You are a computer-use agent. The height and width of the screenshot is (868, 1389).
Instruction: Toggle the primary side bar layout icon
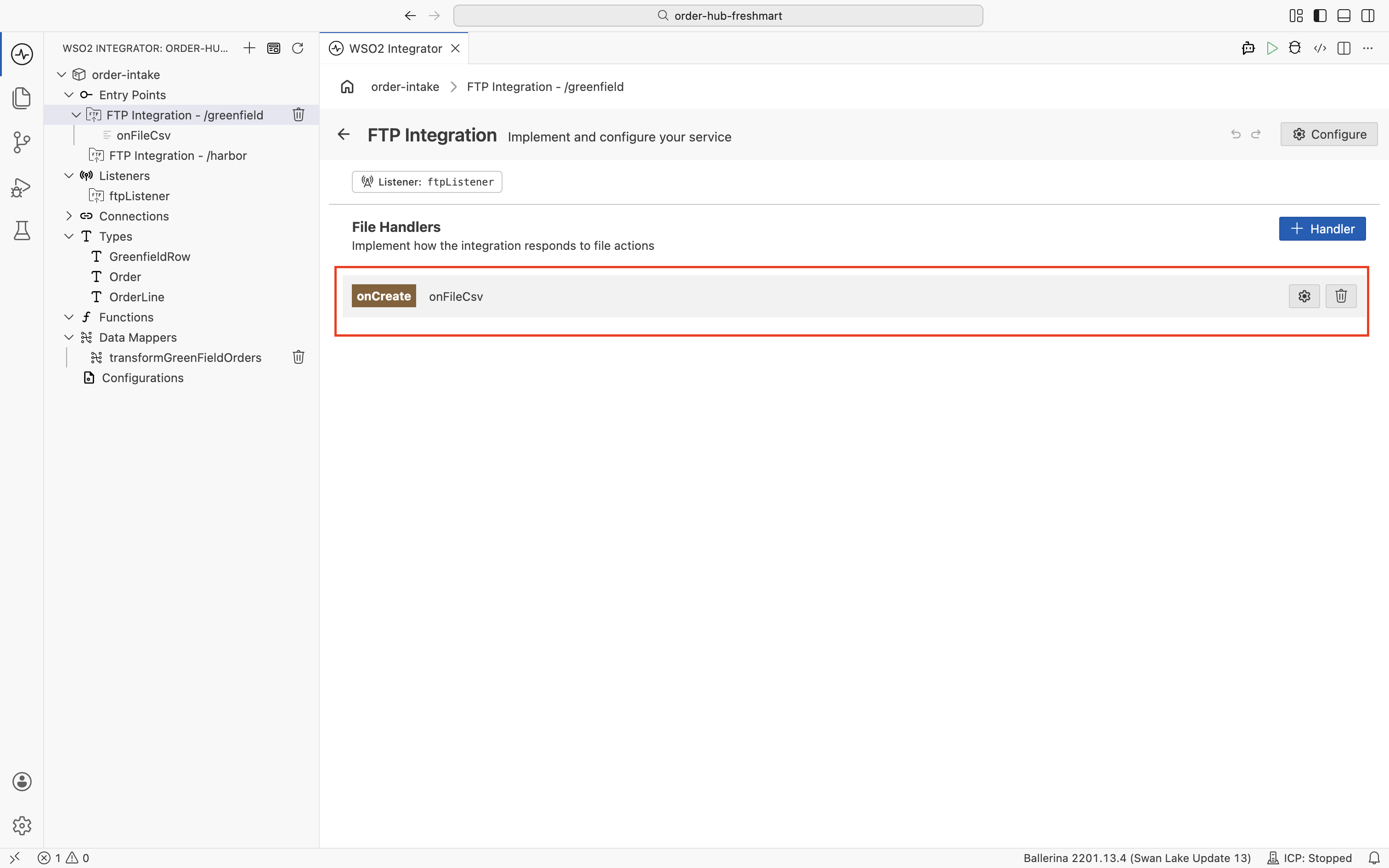[x=1320, y=16]
